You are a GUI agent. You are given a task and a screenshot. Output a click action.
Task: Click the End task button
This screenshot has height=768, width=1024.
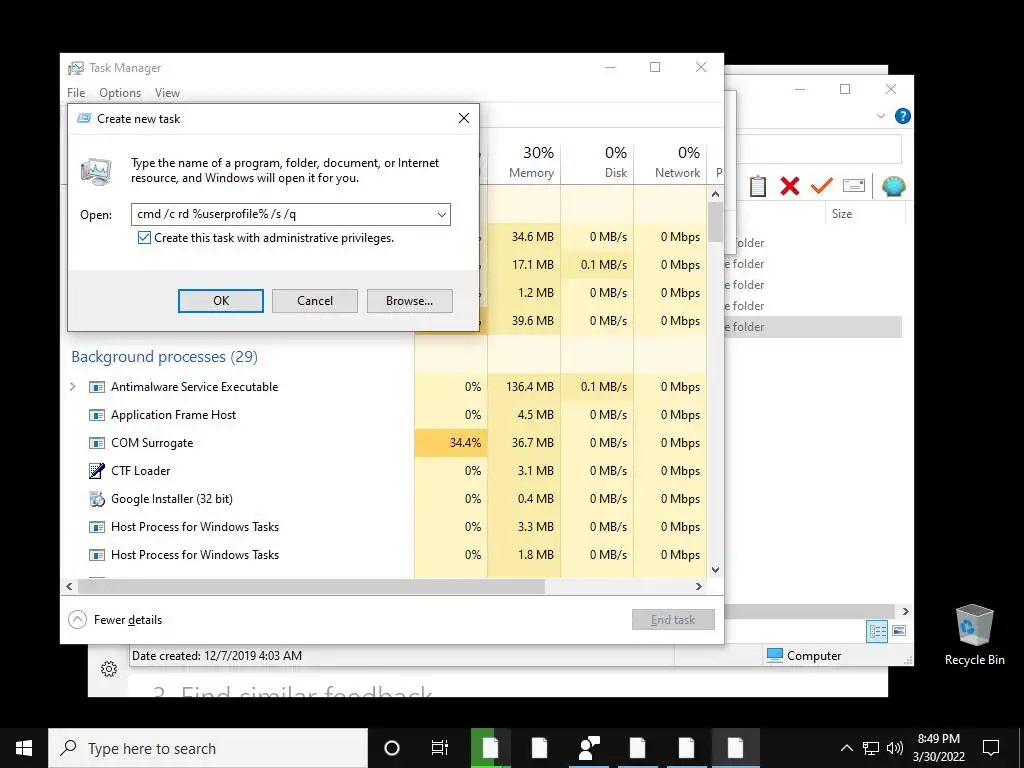click(x=673, y=620)
